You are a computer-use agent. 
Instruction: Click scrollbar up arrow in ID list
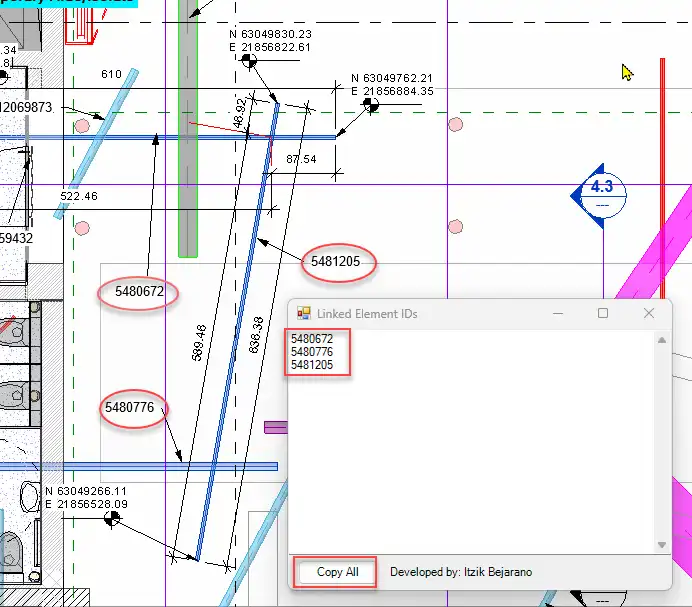[661, 340]
